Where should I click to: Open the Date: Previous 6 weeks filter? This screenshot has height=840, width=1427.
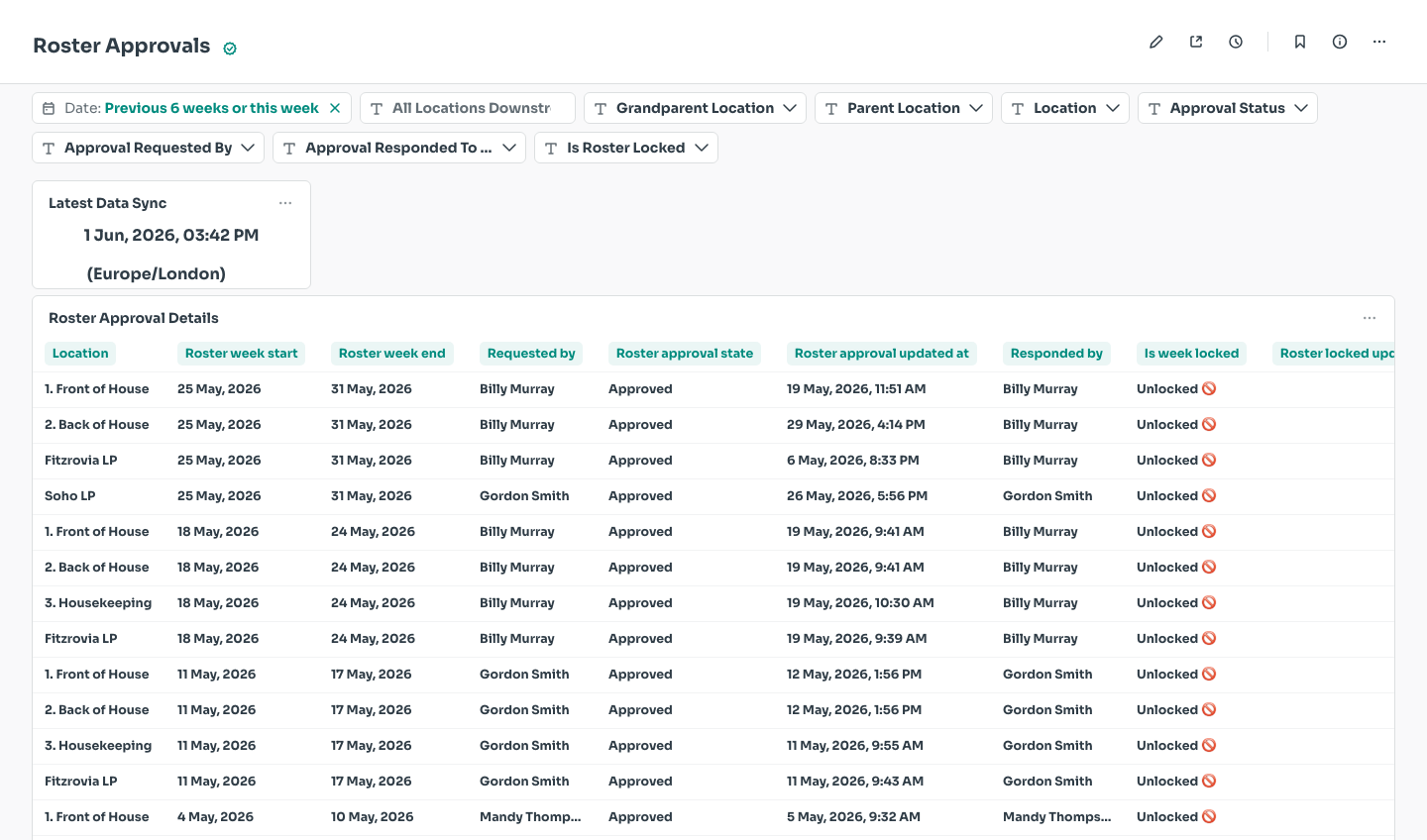tap(191, 108)
